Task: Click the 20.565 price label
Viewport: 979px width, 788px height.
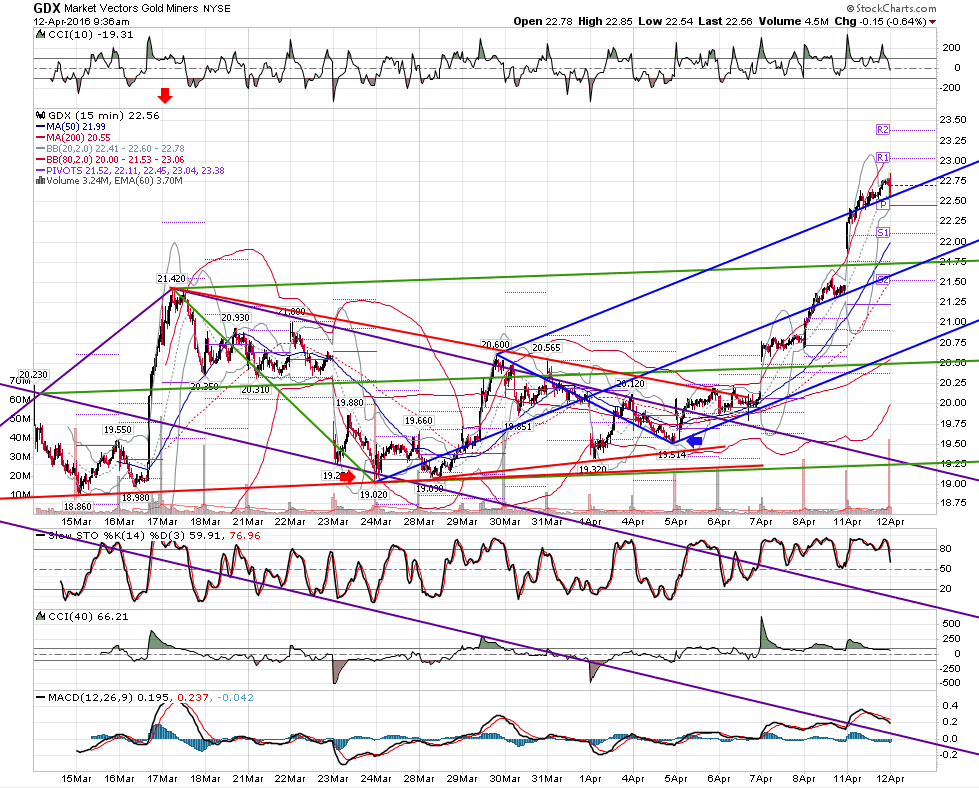Action: click(x=546, y=348)
